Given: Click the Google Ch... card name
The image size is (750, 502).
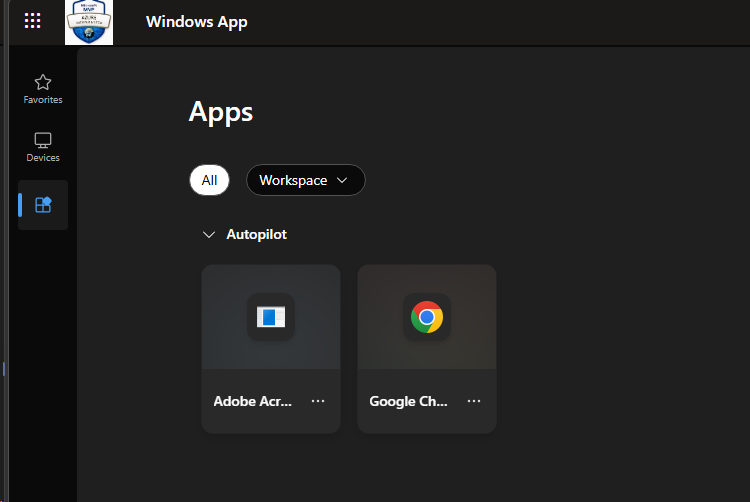Looking at the screenshot, I should pyautogui.click(x=409, y=401).
